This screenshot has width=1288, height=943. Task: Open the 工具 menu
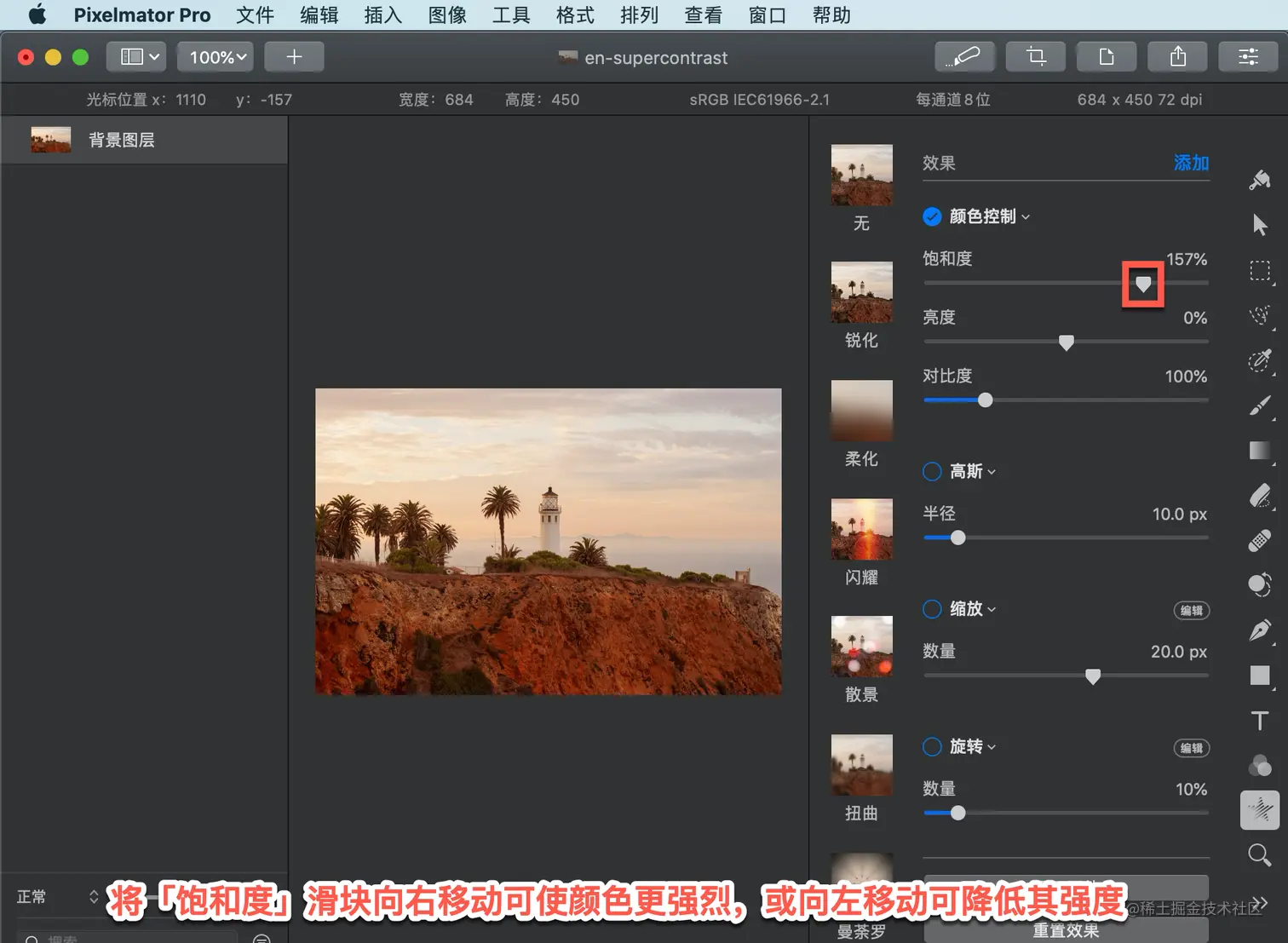511,14
